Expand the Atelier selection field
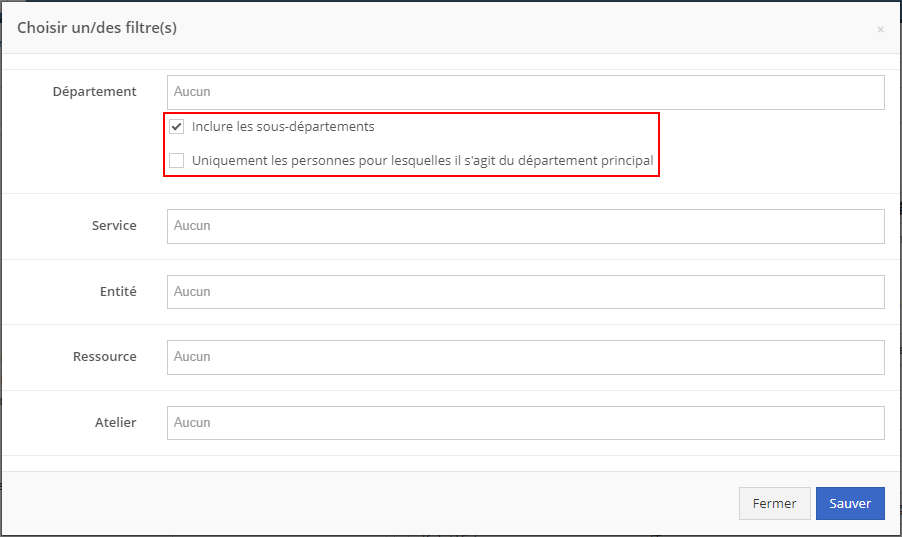 [525, 423]
